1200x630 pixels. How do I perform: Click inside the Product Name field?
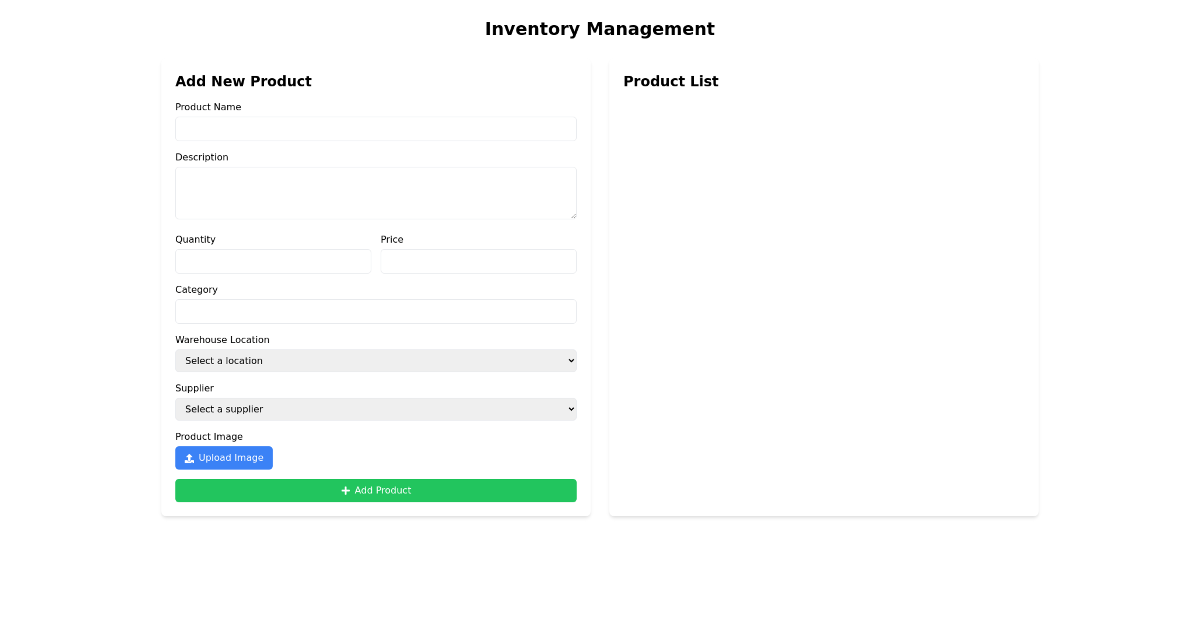[x=375, y=128]
